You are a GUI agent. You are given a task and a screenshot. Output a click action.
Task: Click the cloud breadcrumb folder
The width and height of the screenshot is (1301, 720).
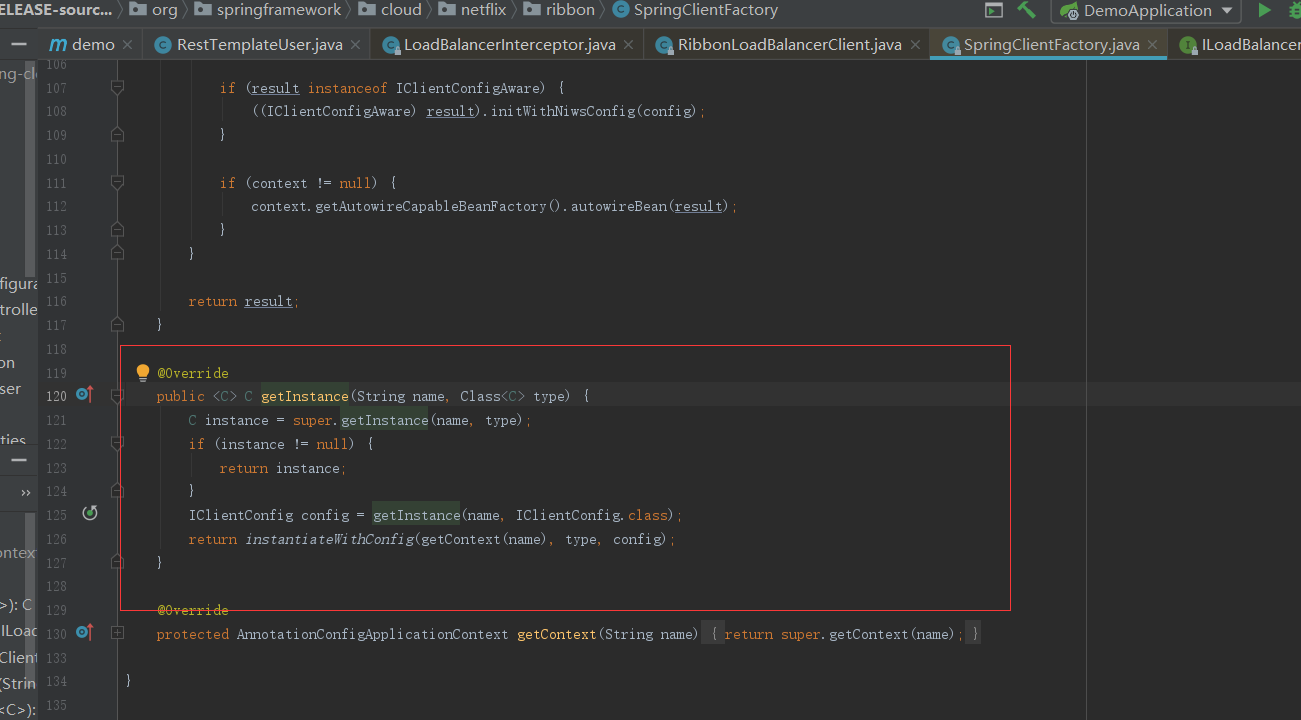pyautogui.click(x=391, y=10)
